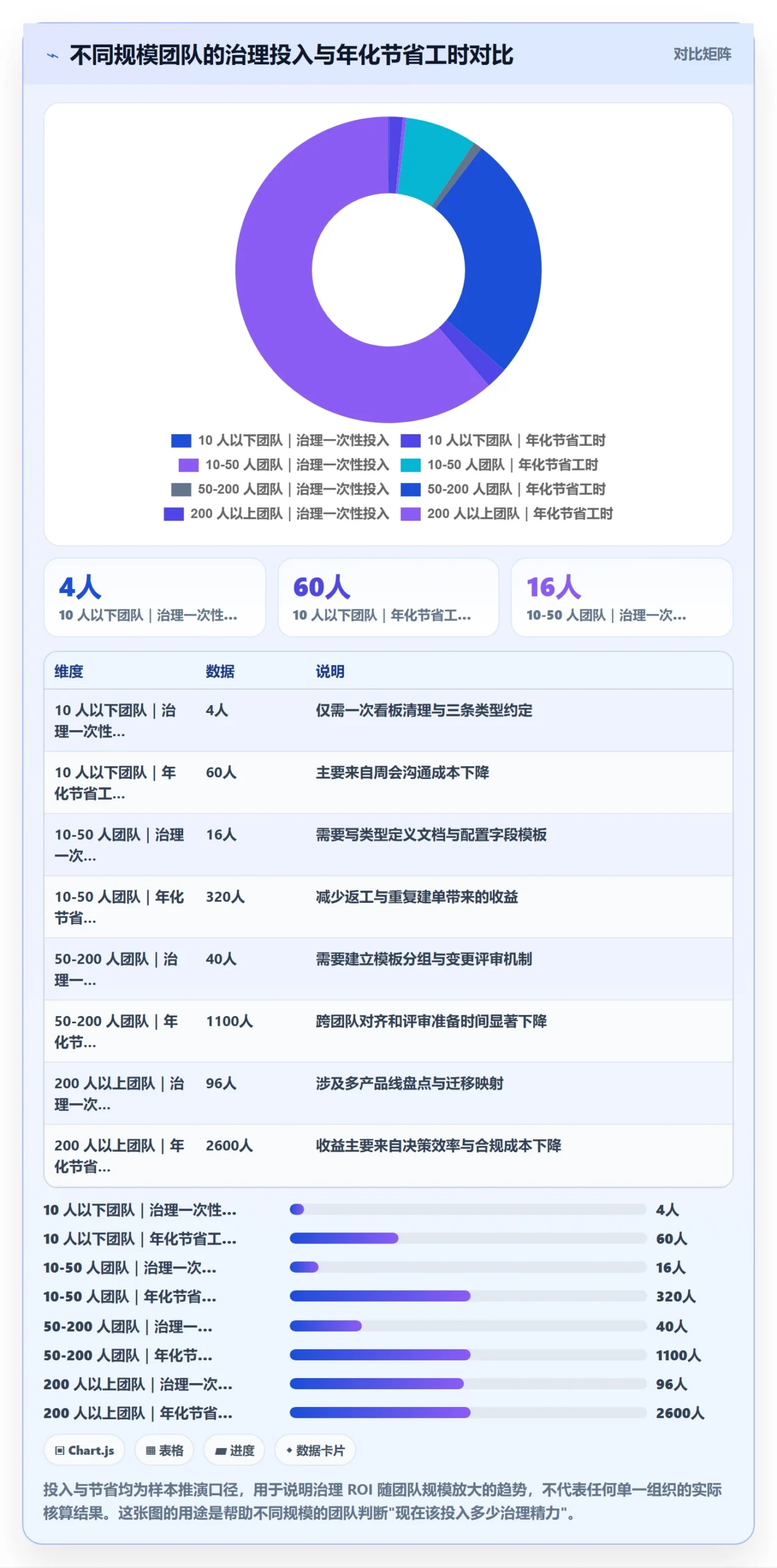Click the 数据卡片 tag chip
Image resolution: width=777 pixels, height=1568 pixels.
click(315, 1450)
